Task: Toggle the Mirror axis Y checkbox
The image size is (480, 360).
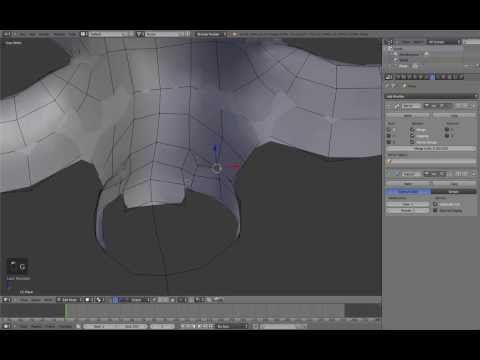Action: 389,136
